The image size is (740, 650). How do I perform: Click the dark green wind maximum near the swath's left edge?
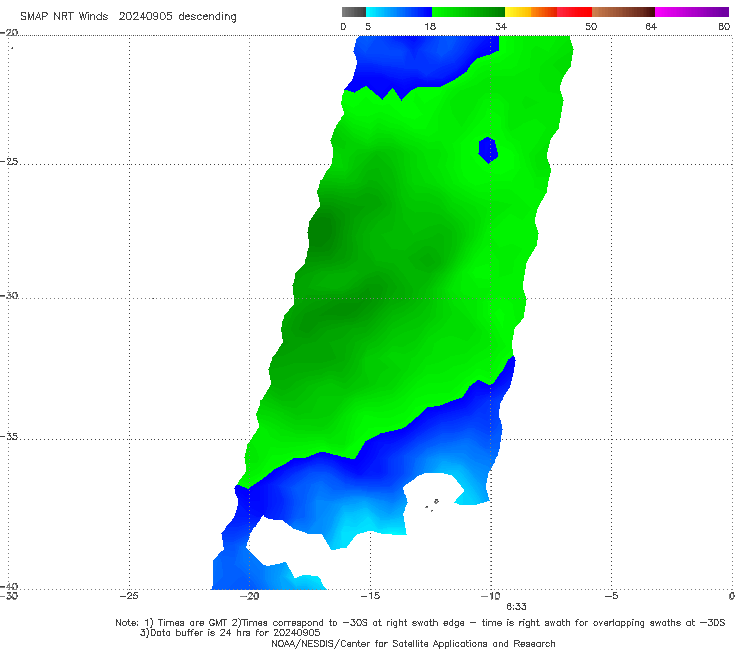click(x=322, y=231)
